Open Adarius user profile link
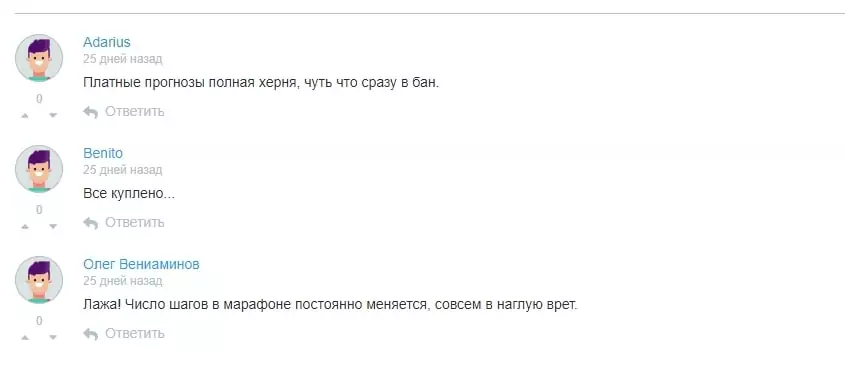The width and height of the screenshot is (845, 386). (x=107, y=42)
